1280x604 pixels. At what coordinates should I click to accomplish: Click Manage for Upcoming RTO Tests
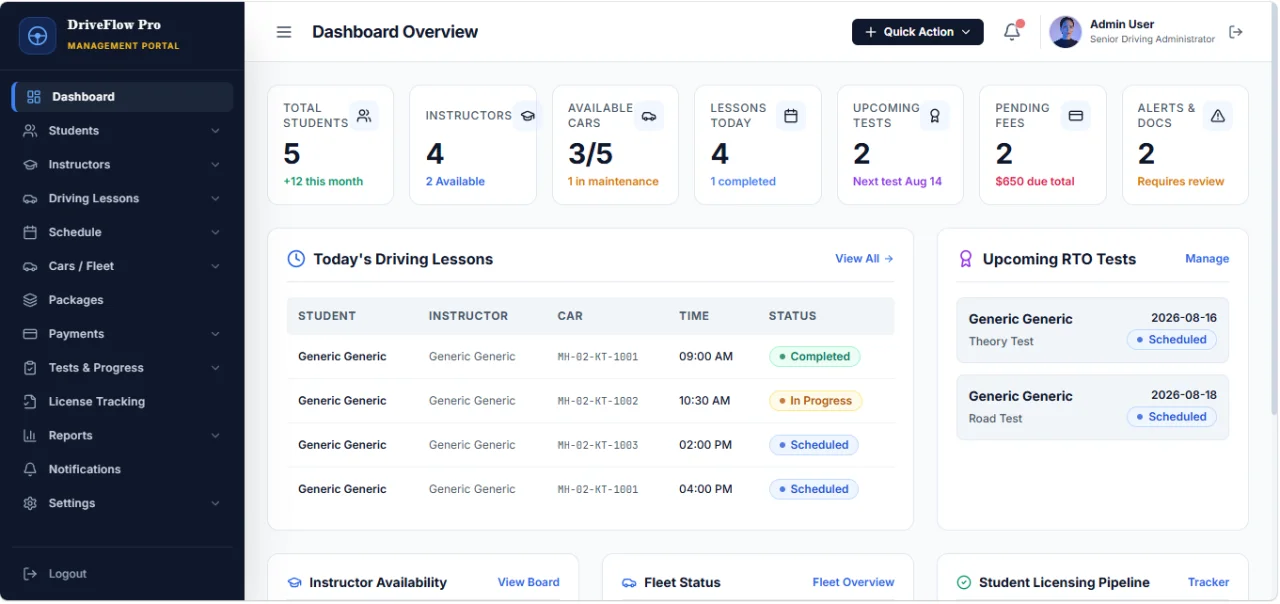coord(1207,259)
